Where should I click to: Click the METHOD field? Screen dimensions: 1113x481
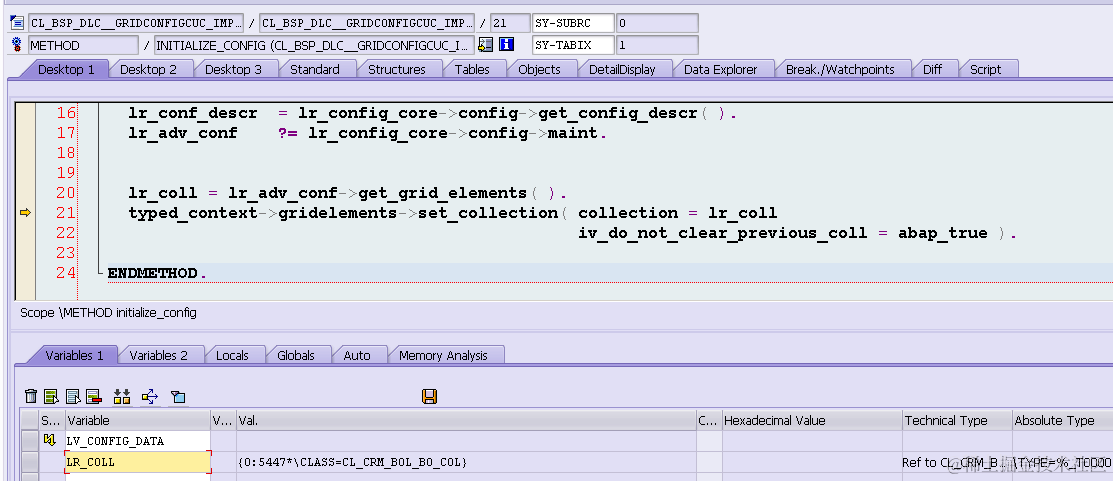(x=84, y=45)
